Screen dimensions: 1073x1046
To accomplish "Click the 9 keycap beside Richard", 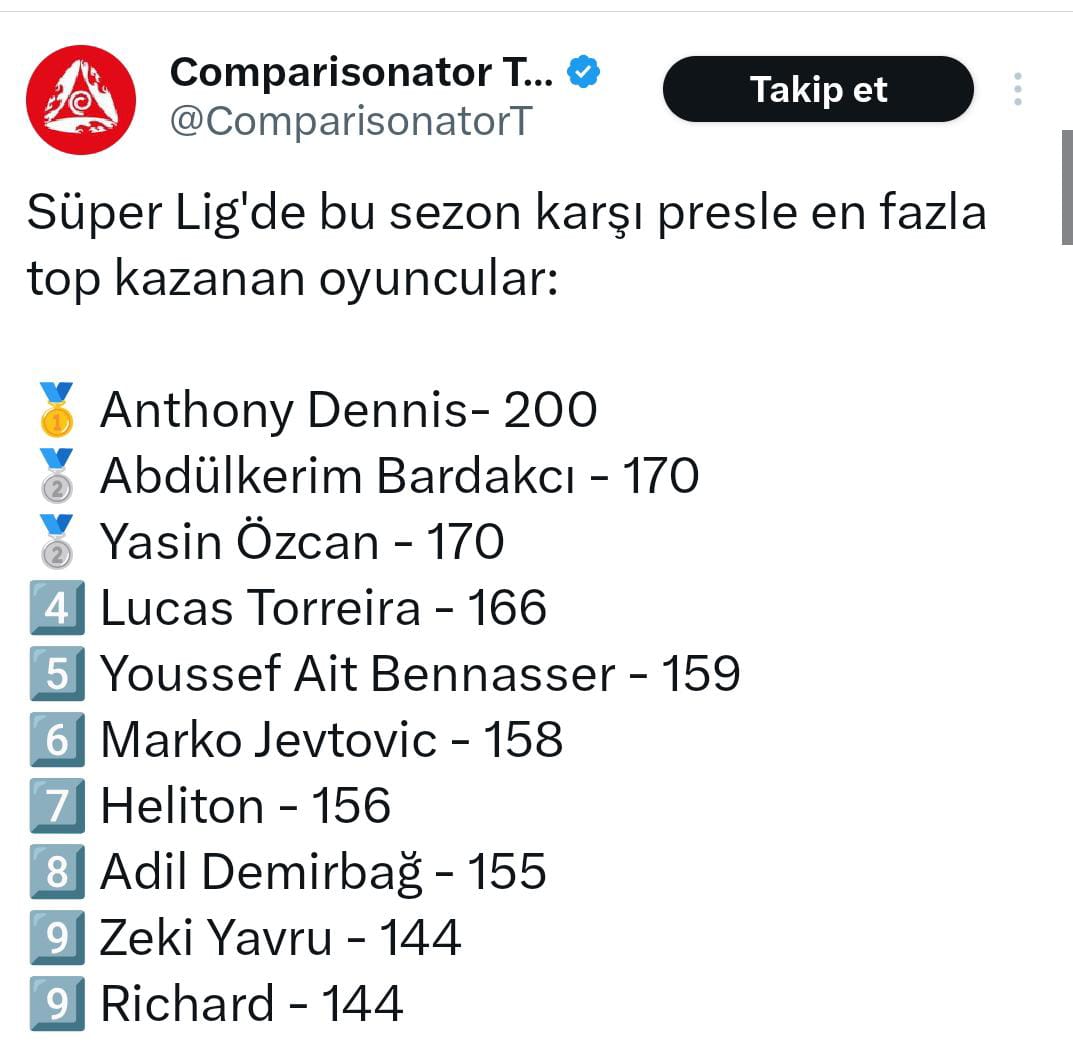I will 57,1004.
